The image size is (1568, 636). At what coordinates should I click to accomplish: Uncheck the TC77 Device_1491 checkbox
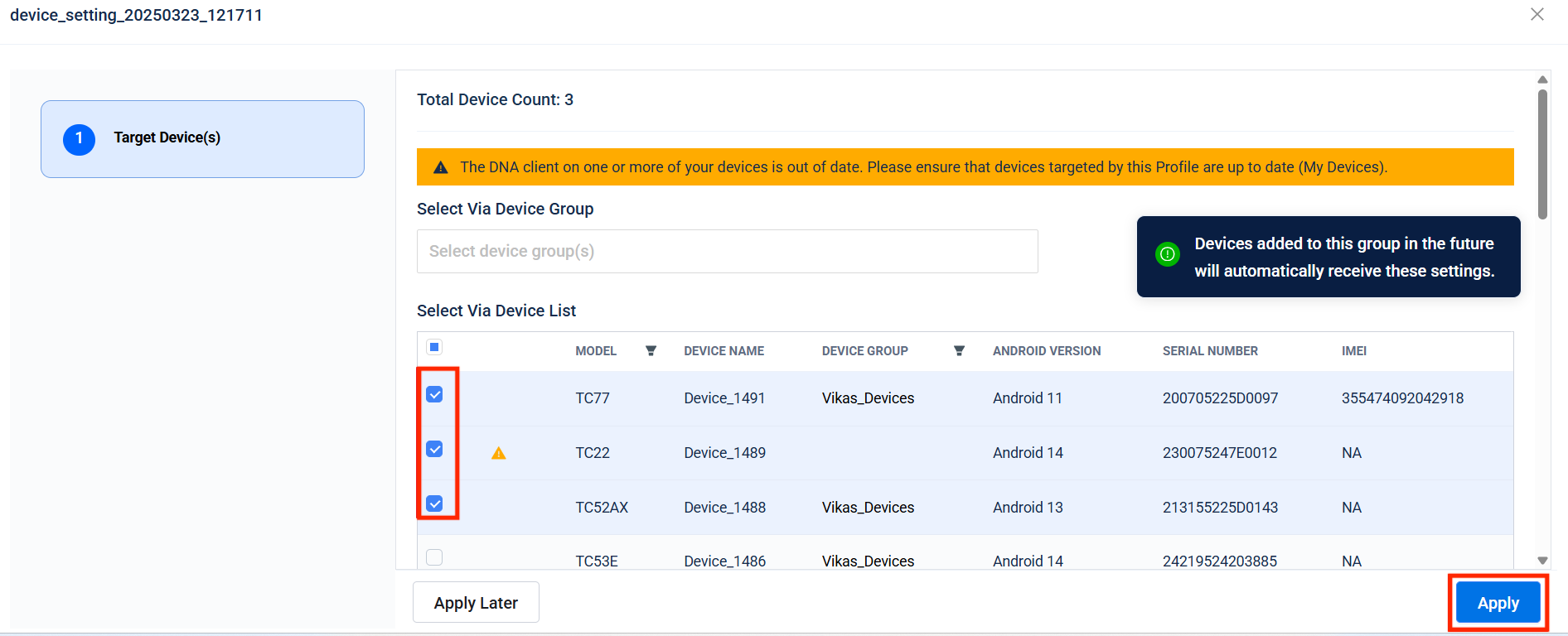[x=434, y=394]
